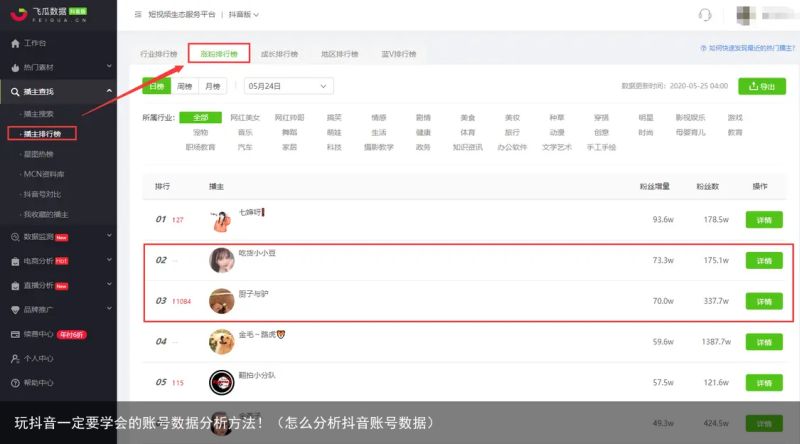Click the avatar of 厨子与驴
800x444 pixels.
click(221, 301)
